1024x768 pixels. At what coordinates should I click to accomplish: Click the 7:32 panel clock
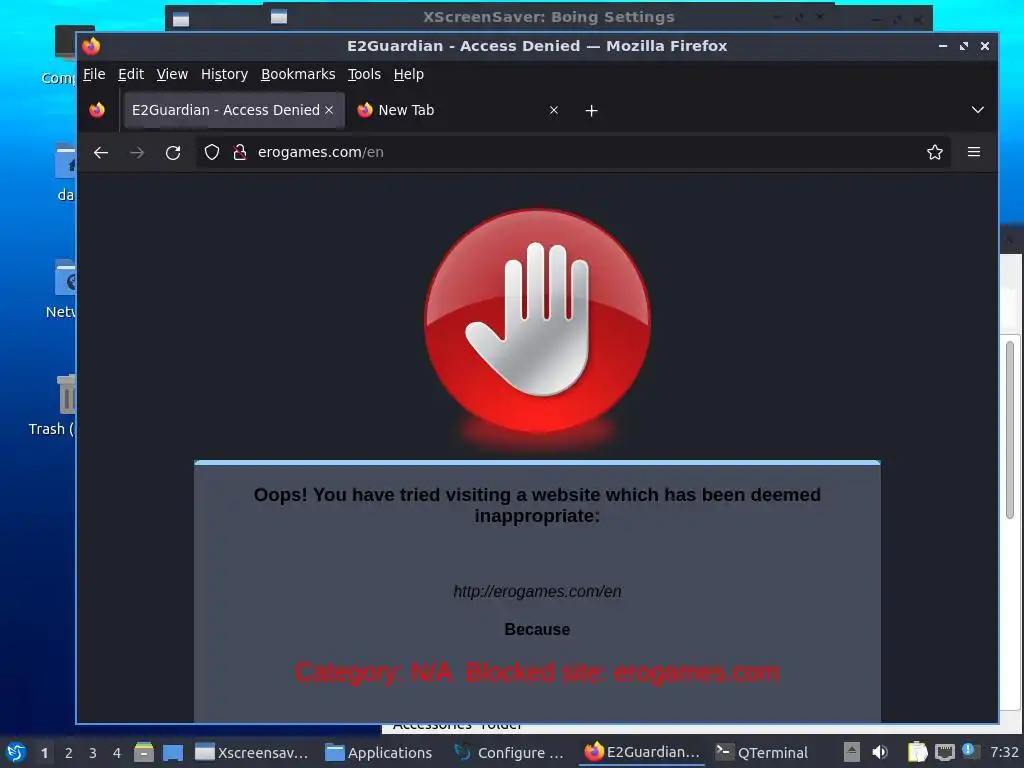pyautogui.click(x=1004, y=752)
